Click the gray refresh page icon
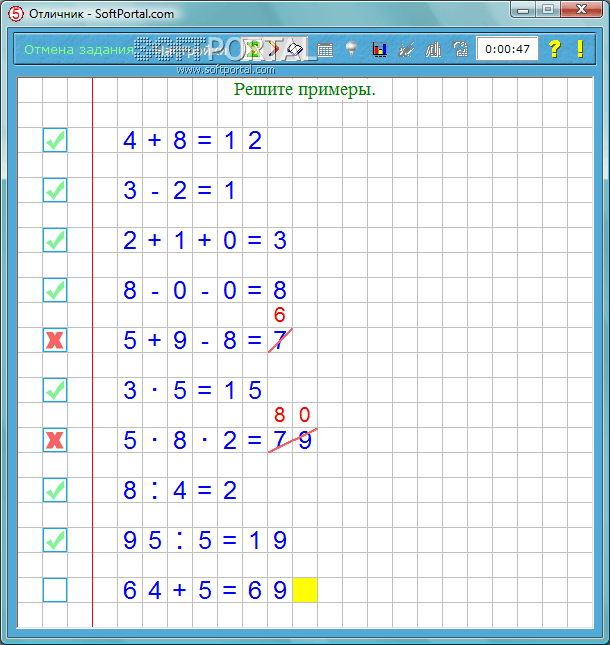This screenshot has height=645, width=610. click(460, 50)
